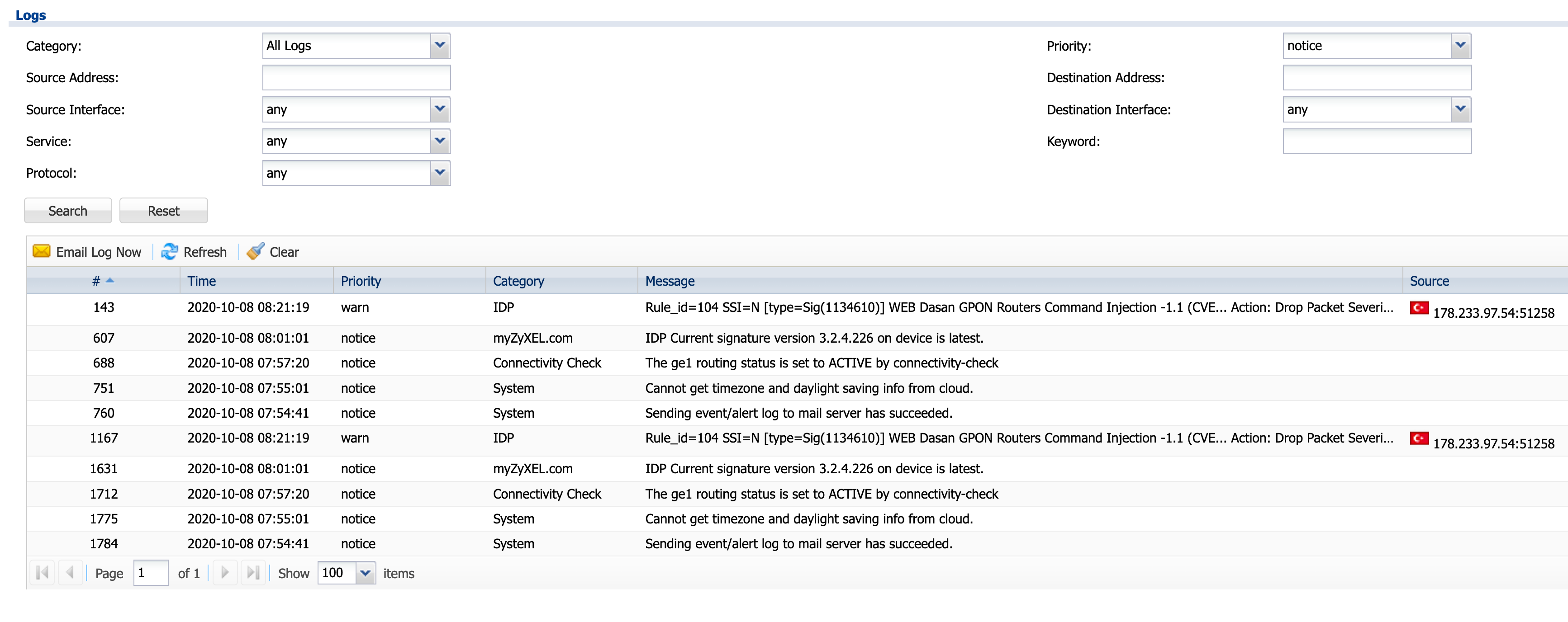Click the Source Address input field
1568x622 pixels.
(x=356, y=78)
